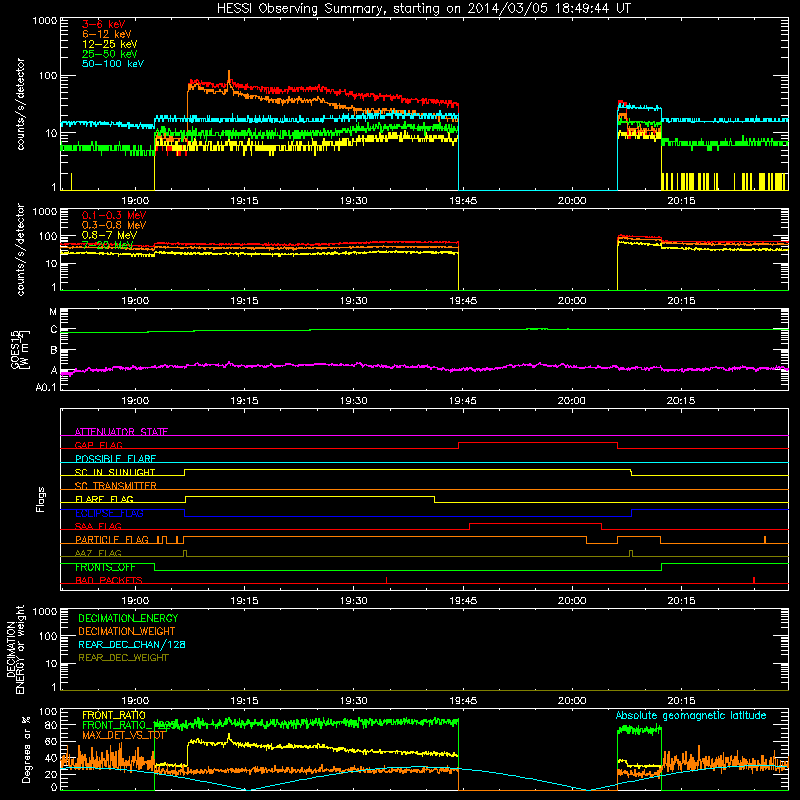
Task: Select the BAD_PACKETS flag label
Action: pos(109,580)
